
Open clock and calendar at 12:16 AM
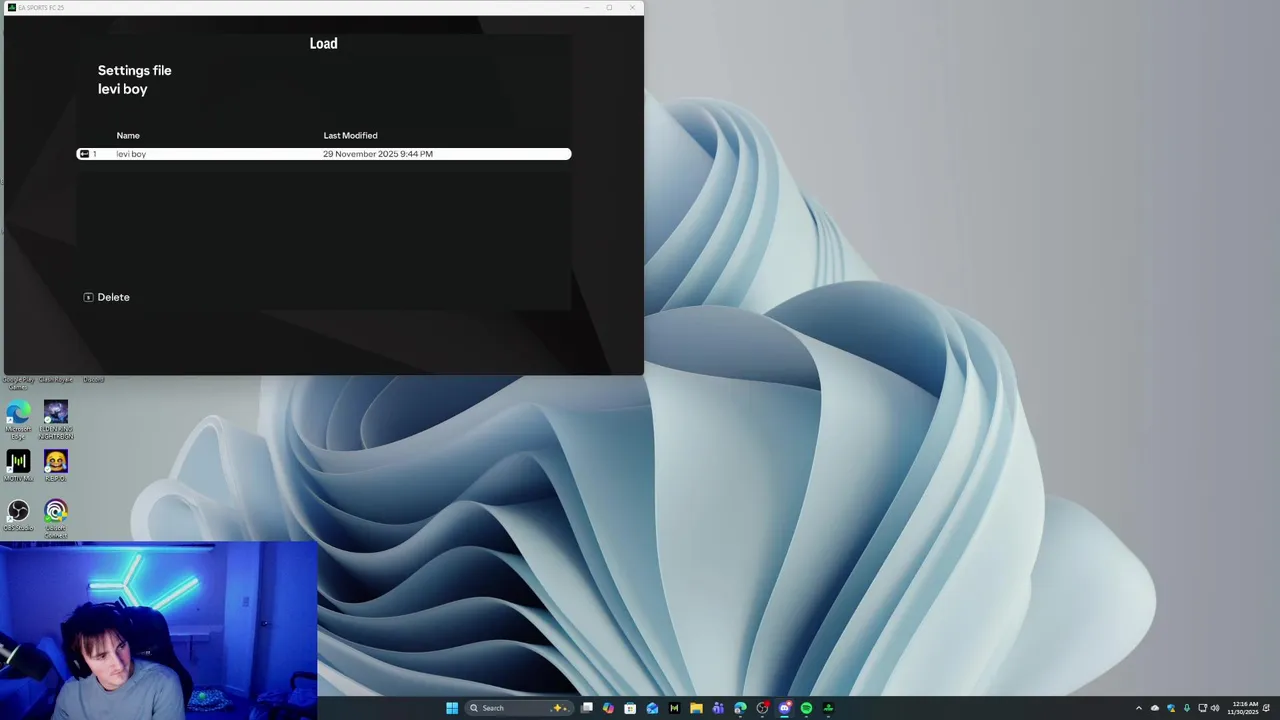tap(1245, 708)
